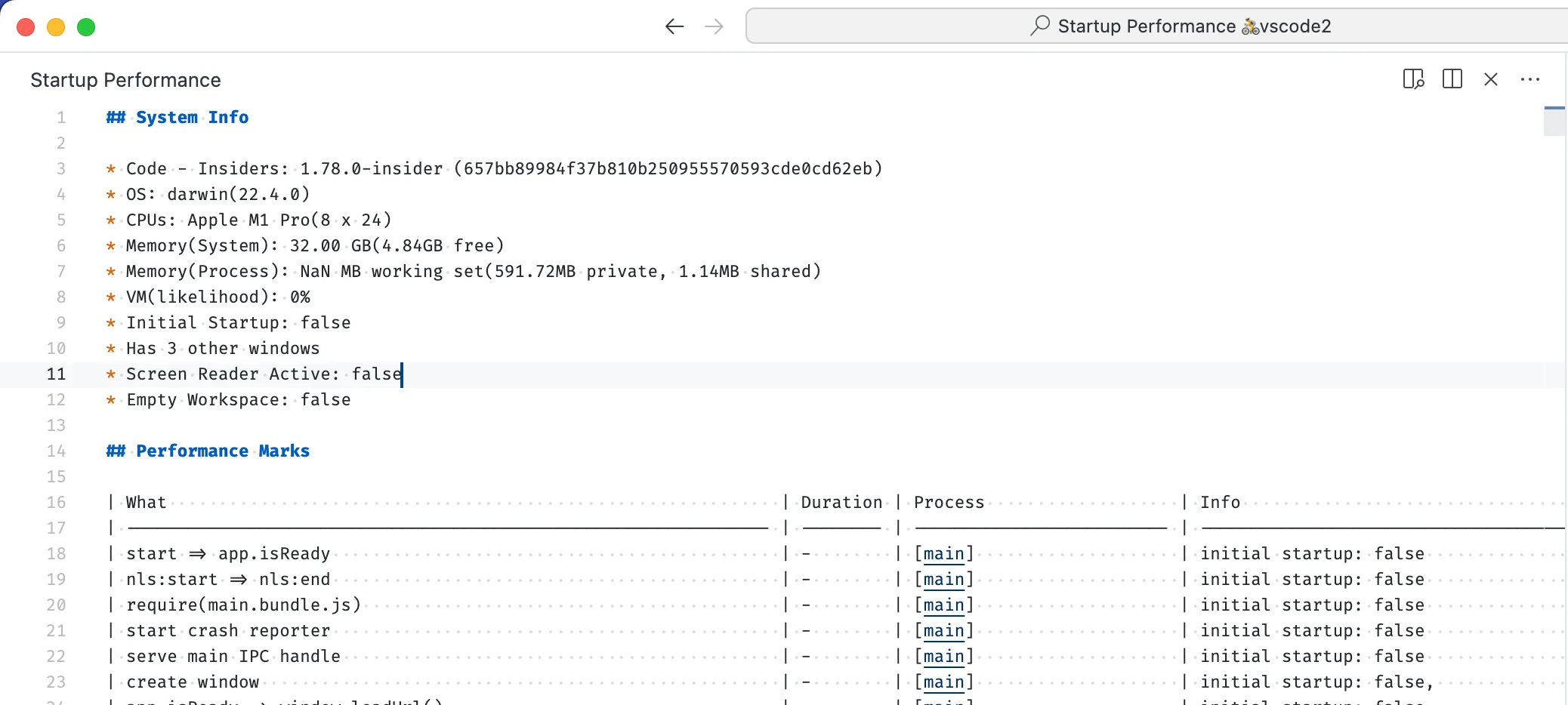Open the Startup Performance command center search

click(1156, 26)
